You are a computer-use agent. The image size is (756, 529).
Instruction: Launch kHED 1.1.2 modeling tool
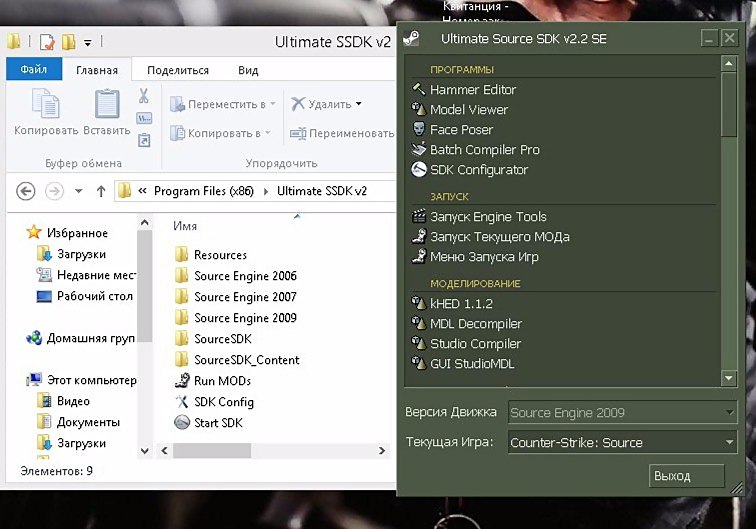(452, 304)
